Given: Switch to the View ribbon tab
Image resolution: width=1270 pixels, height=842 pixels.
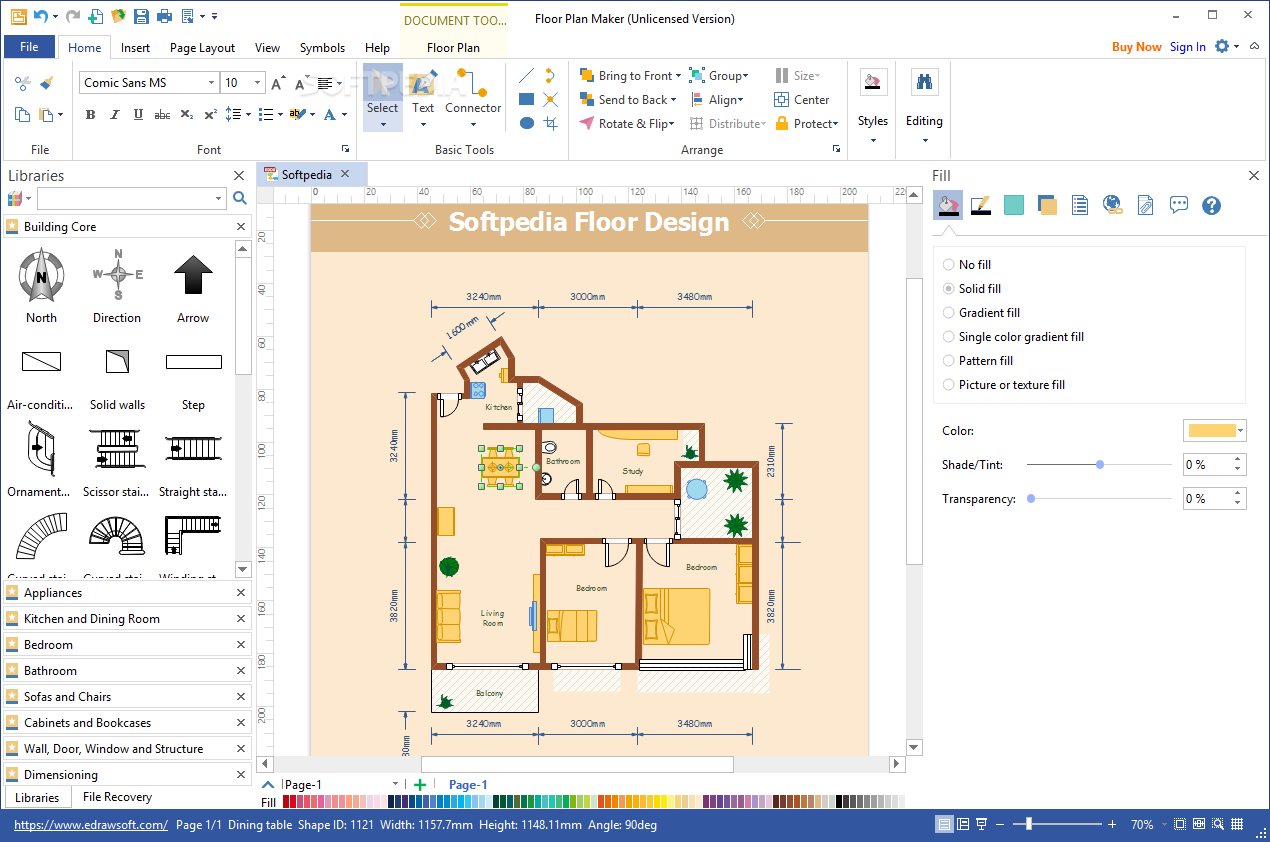Looking at the screenshot, I should (268, 47).
